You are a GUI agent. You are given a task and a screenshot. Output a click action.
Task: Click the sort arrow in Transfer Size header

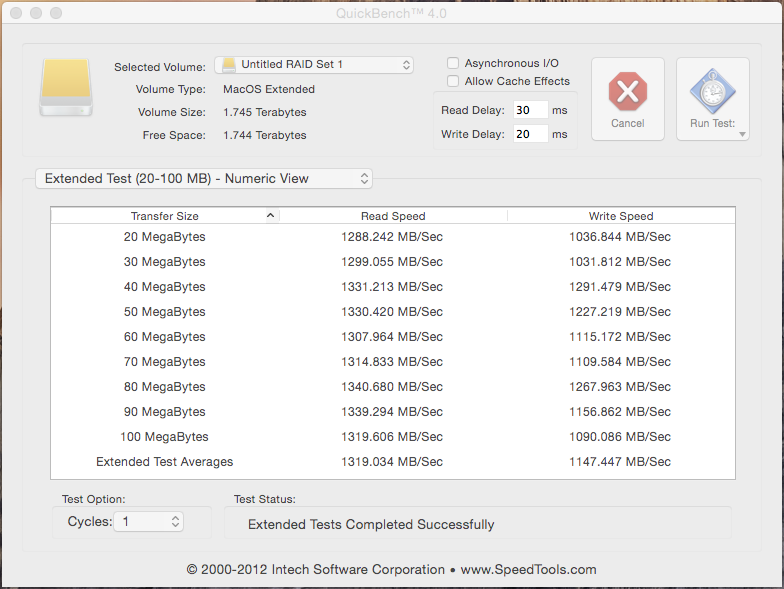point(270,216)
